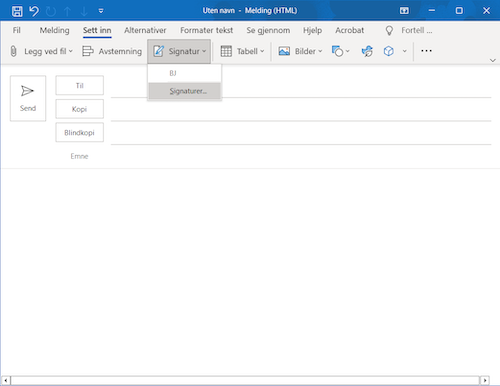Go to previous item with up arrow
Image resolution: width=500 pixels, height=386 pixels.
67,11
